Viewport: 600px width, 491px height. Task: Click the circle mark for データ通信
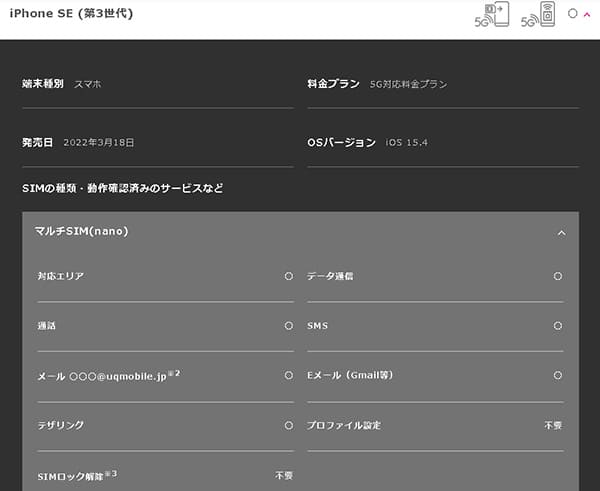(x=558, y=276)
